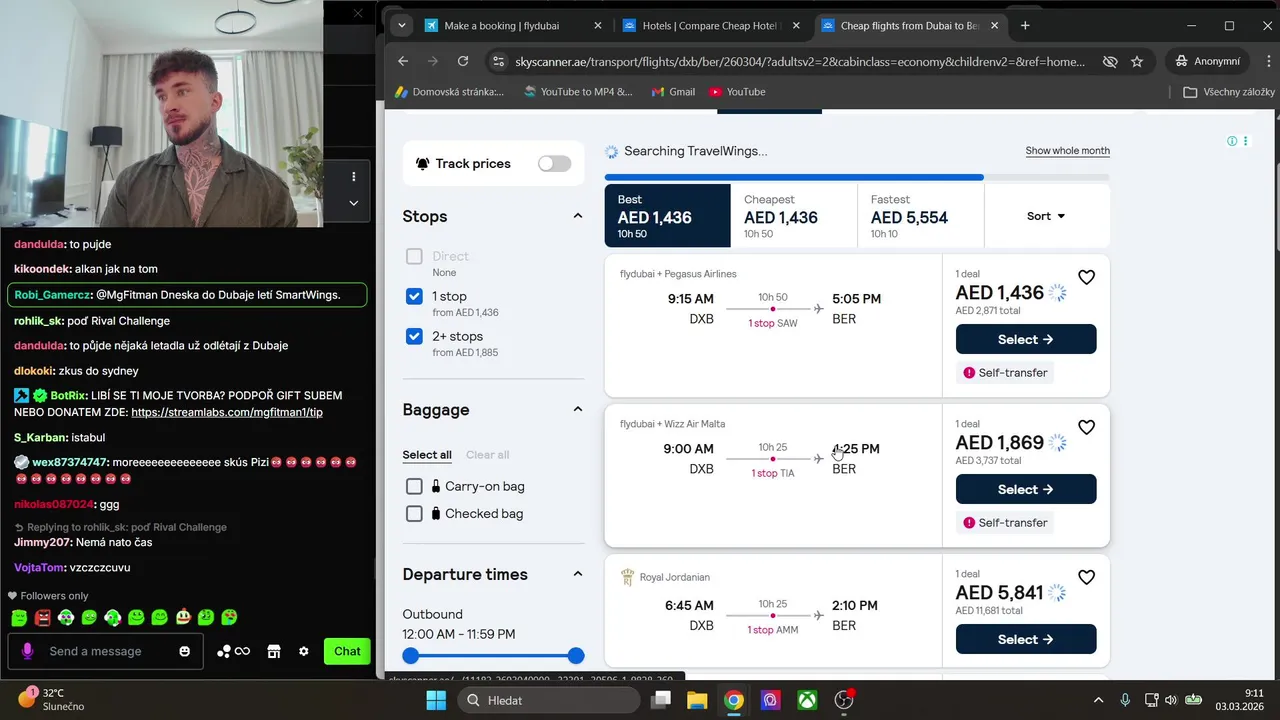Open the chat shop icon

click(x=273, y=651)
